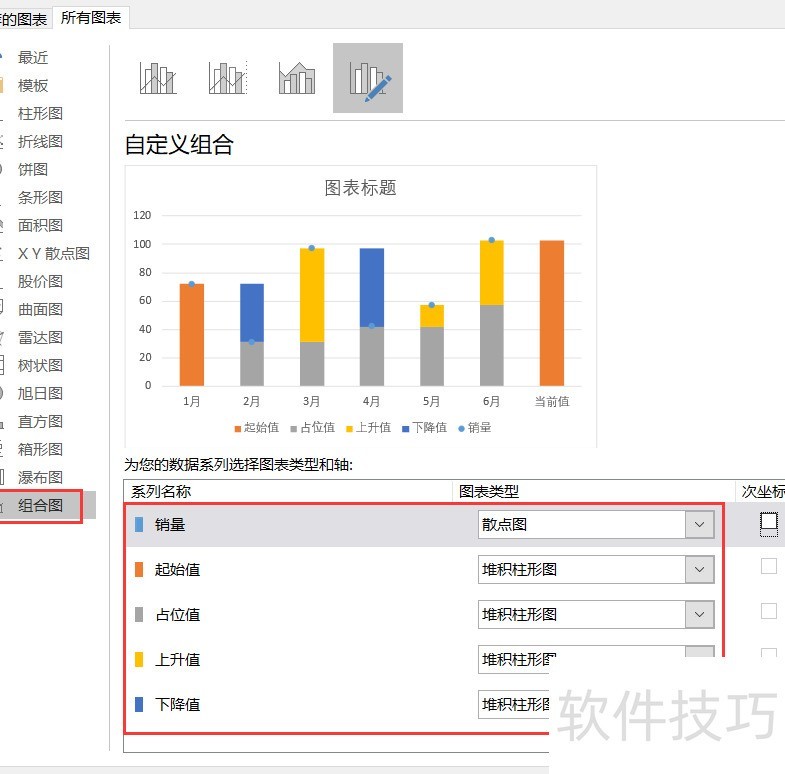The image size is (785, 774).
Task: Choose the column-line on secondary axis icon
Action: coord(227,78)
